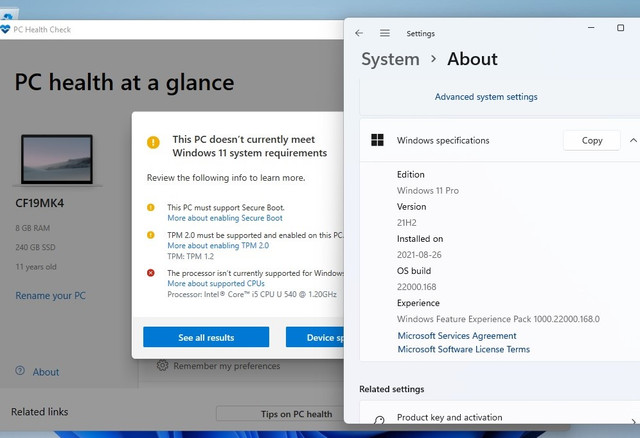Click the laptop thumbnail image in PC Health Check
The height and width of the screenshot is (438, 640).
pos(57,160)
